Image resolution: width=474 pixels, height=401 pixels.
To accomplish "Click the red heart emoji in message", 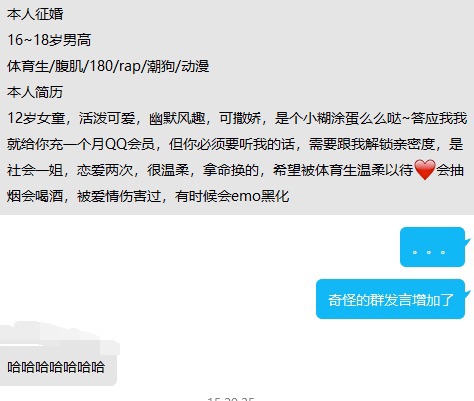I will click(x=425, y=170).
